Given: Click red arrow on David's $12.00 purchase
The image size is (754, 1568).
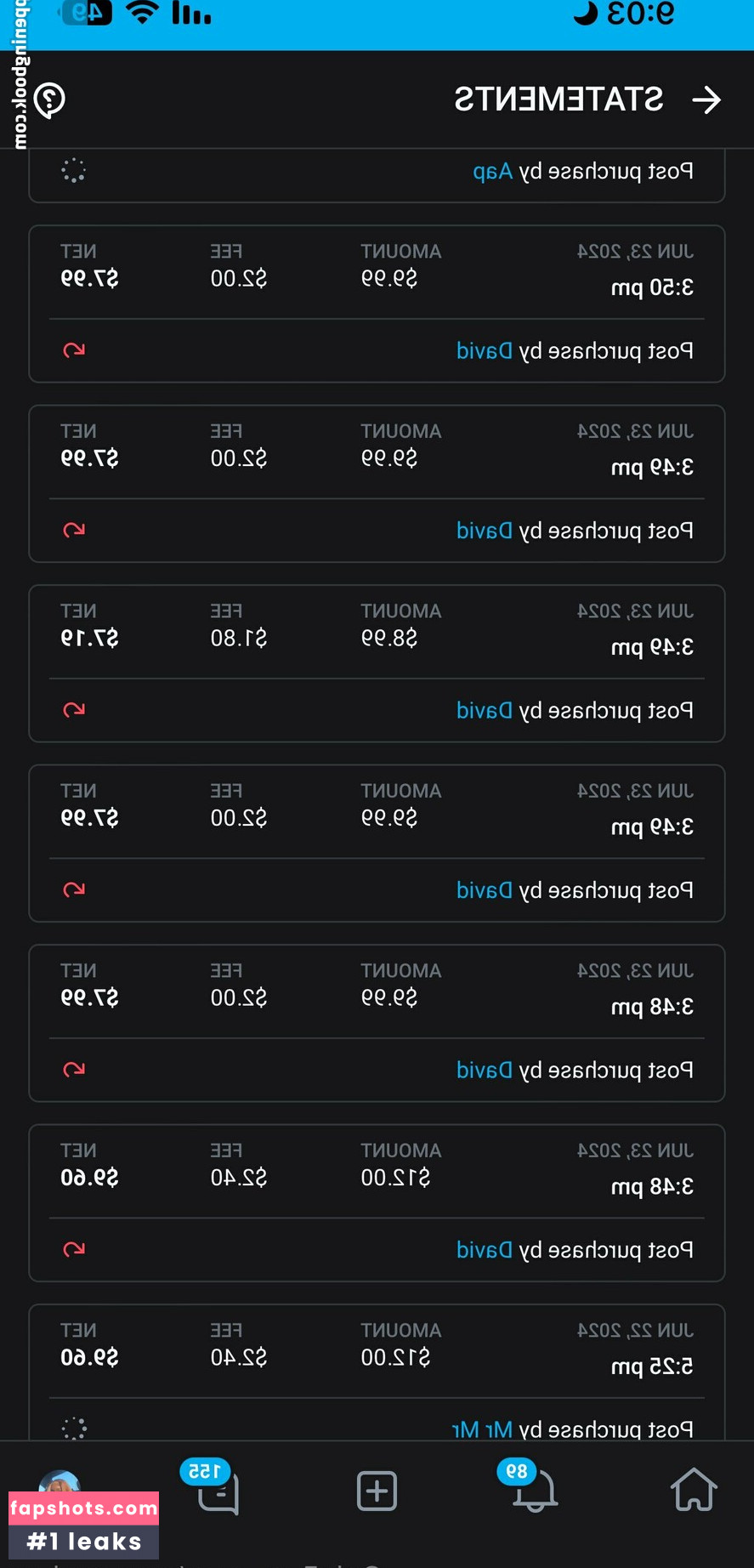Looking at the screenshot, I should 74,1249.
